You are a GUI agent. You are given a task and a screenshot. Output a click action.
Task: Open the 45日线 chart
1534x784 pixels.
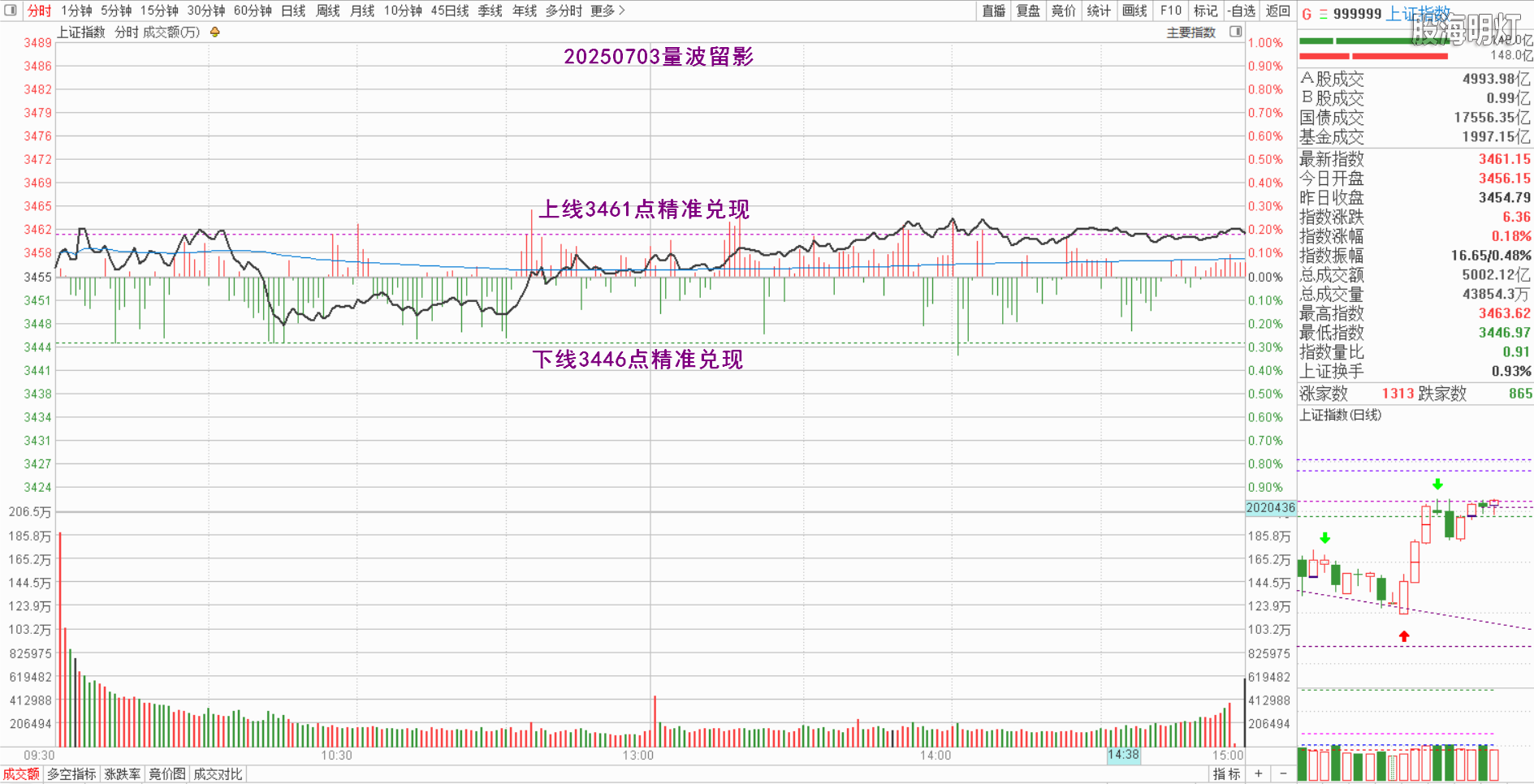click(450, 11)
